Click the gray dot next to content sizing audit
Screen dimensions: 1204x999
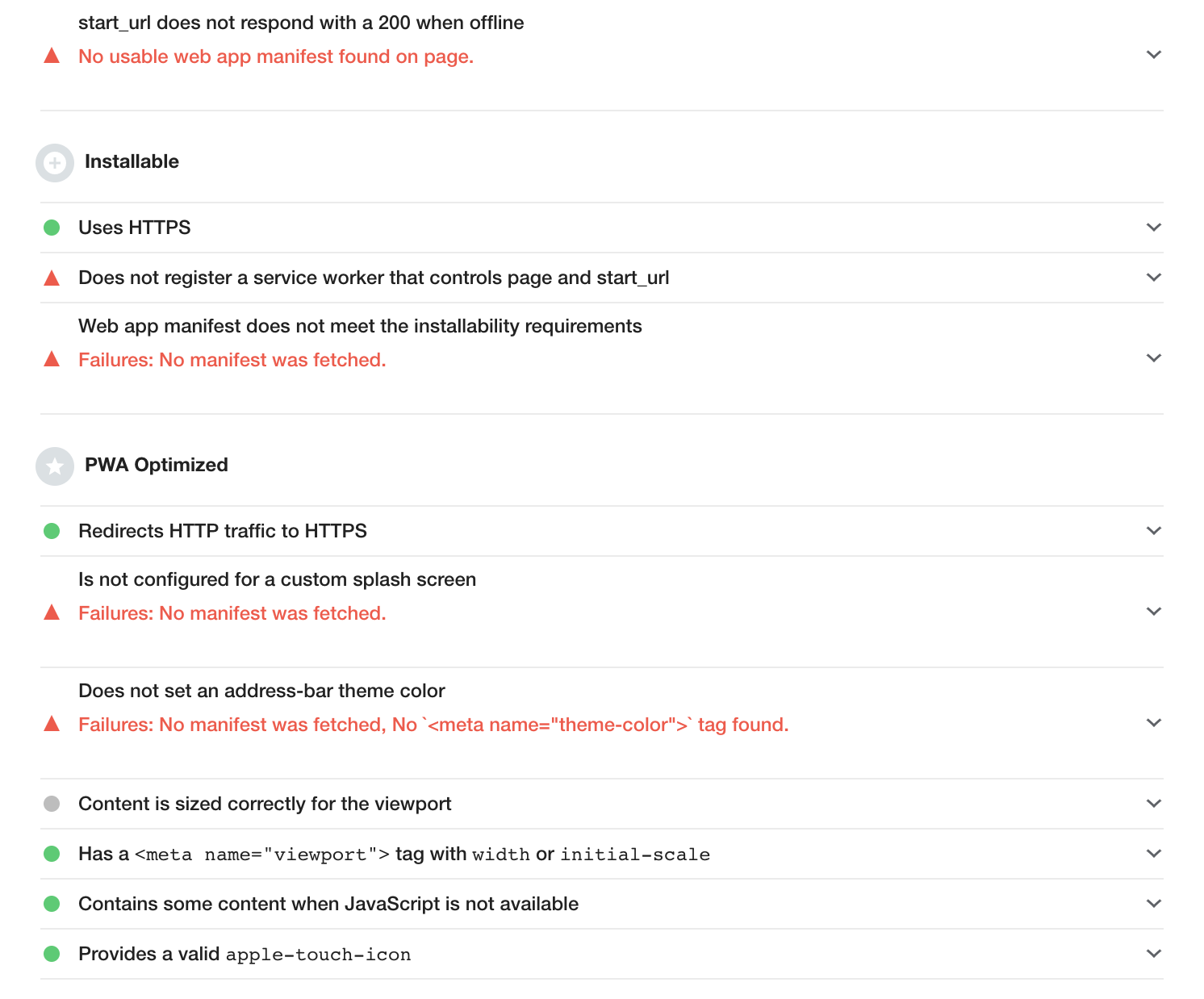pyautogui.click(x=52, y=804)
